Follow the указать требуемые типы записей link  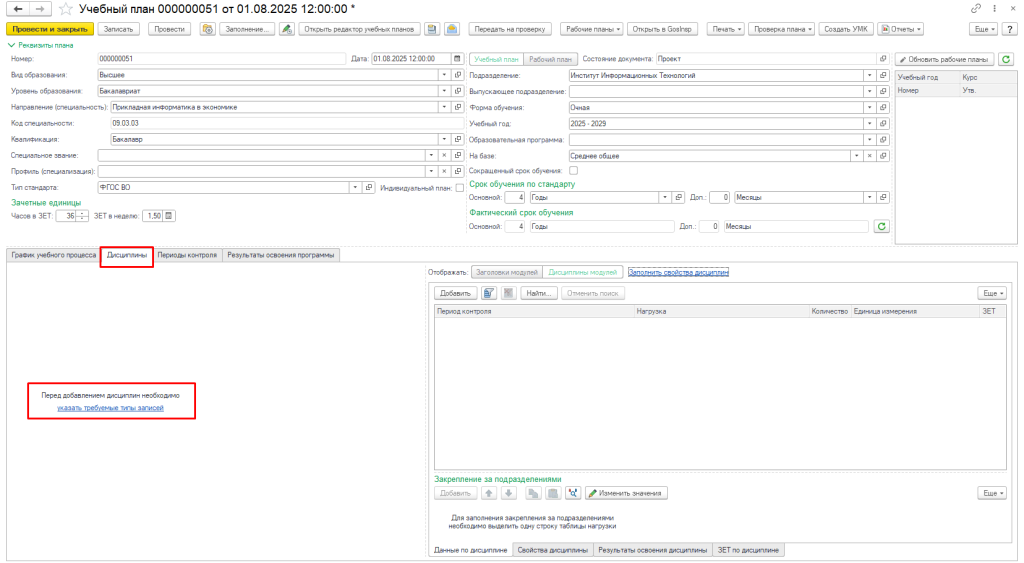110,408
